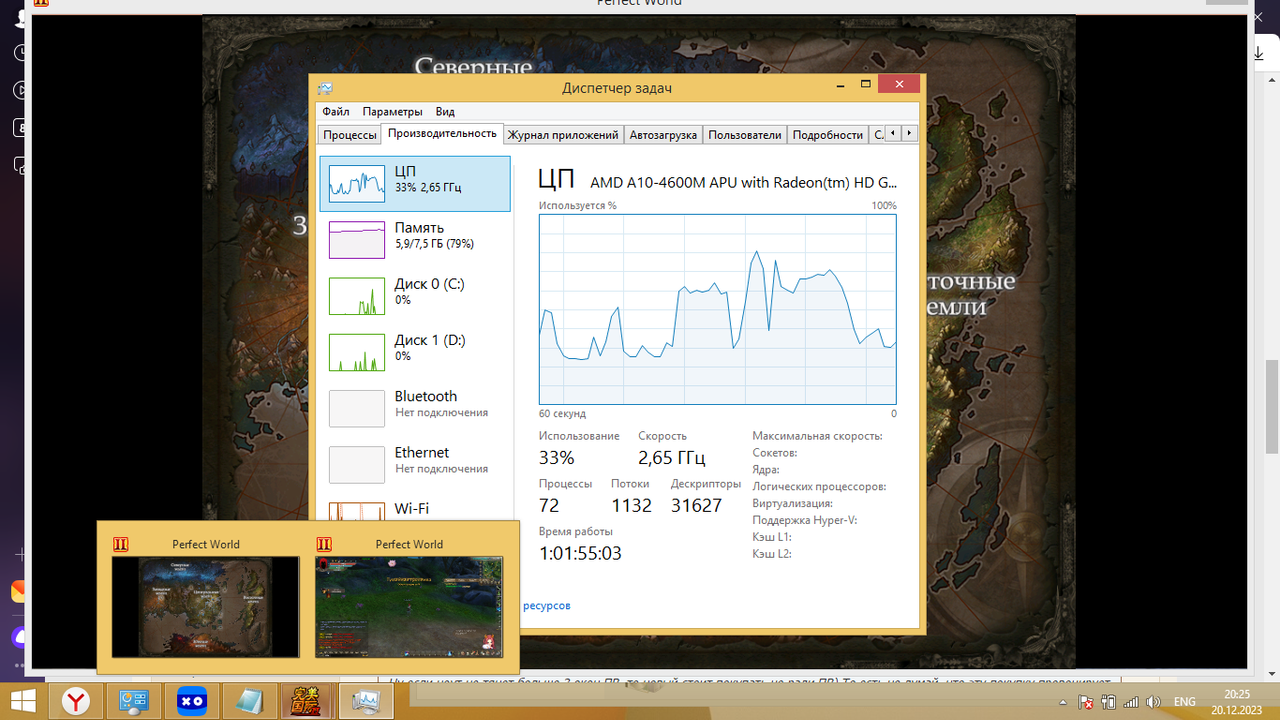The width and height of the screenshot is (1280, 720).
Task: Switch to the Процессы tab
Action: 350,135
